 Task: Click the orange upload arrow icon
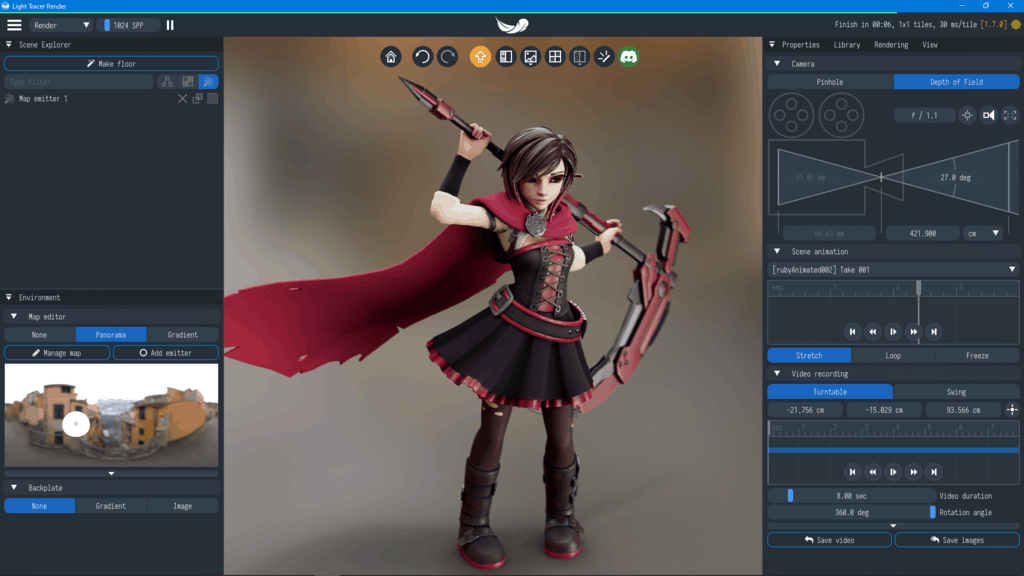tap(480, 57)
